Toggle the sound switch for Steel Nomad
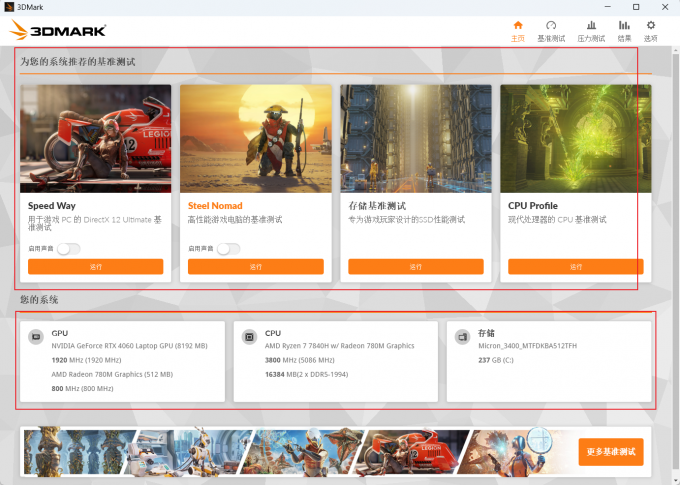 [229, 249]
